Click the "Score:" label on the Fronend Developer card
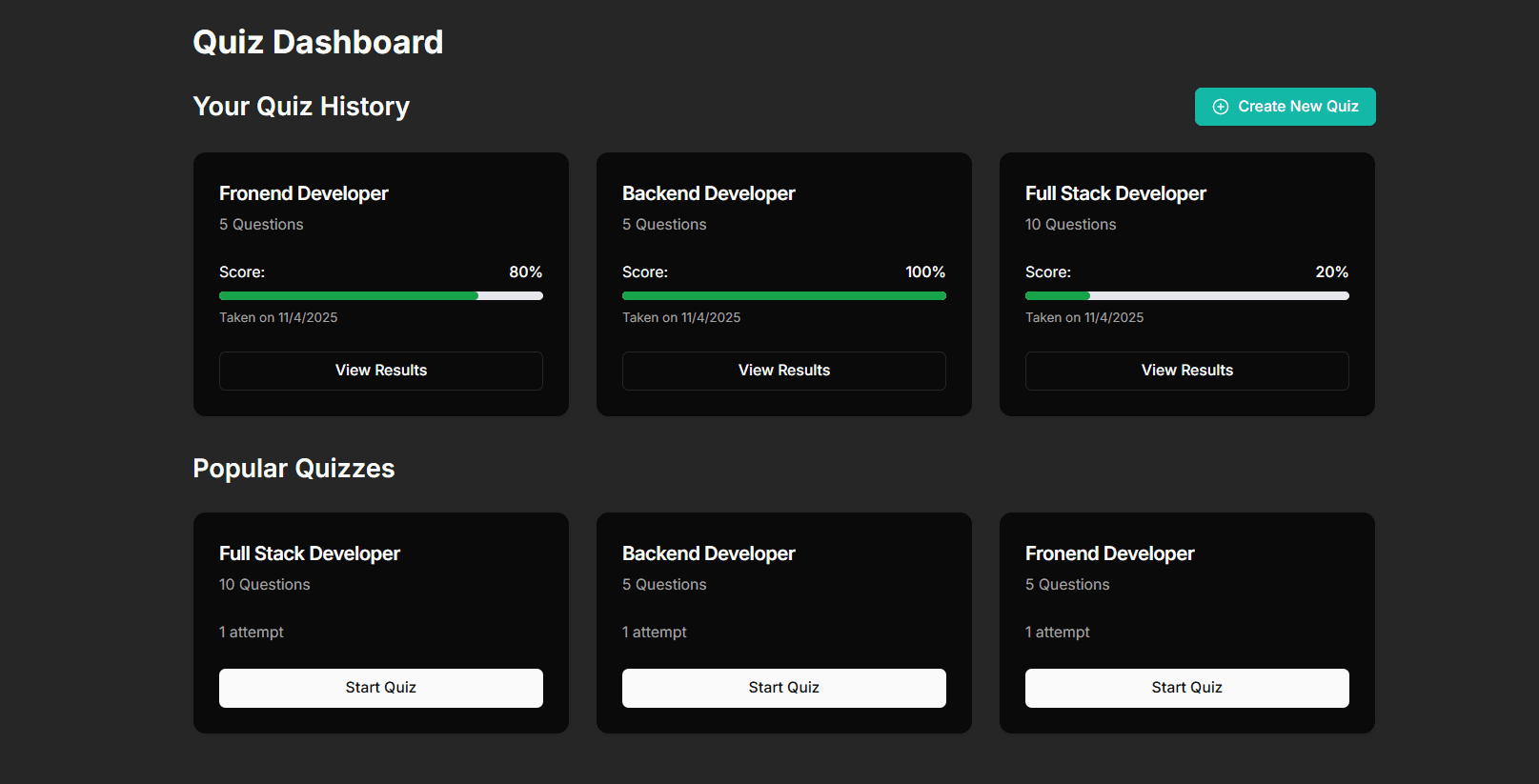The image size is (1539, 784). click(x=242, y=272)
